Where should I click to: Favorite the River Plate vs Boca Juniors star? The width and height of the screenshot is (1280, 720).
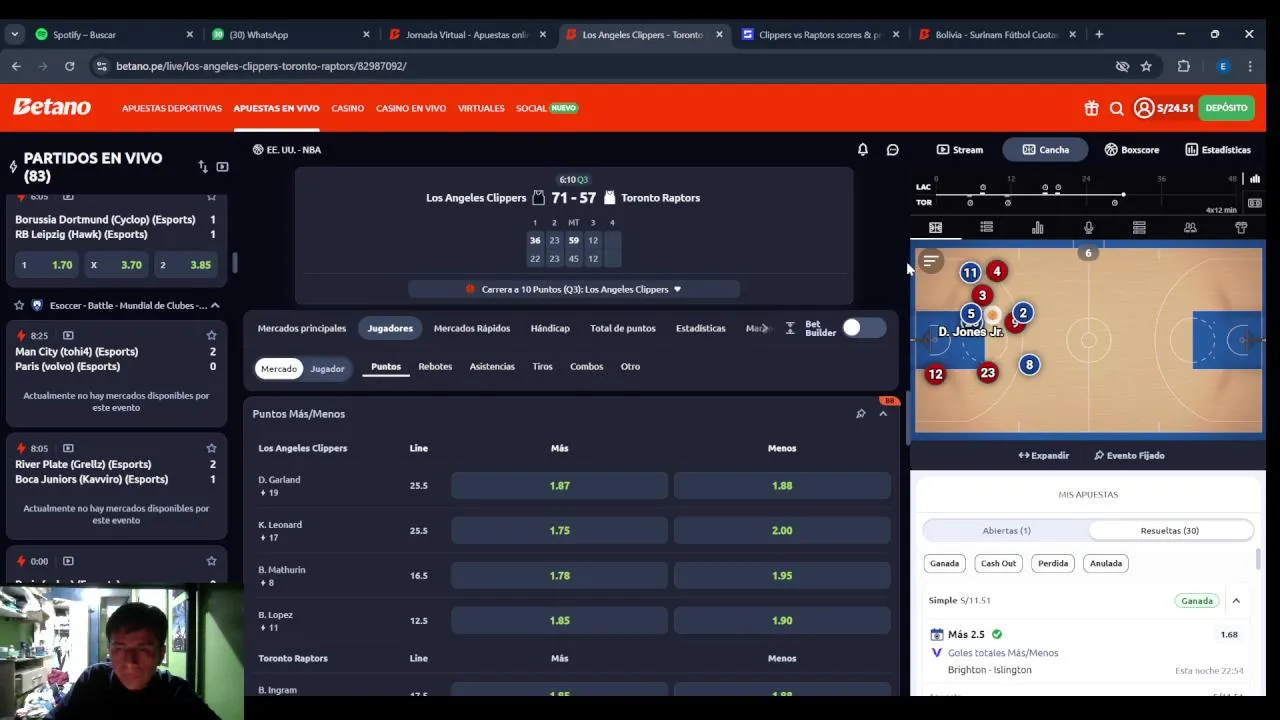coord(211,449)
